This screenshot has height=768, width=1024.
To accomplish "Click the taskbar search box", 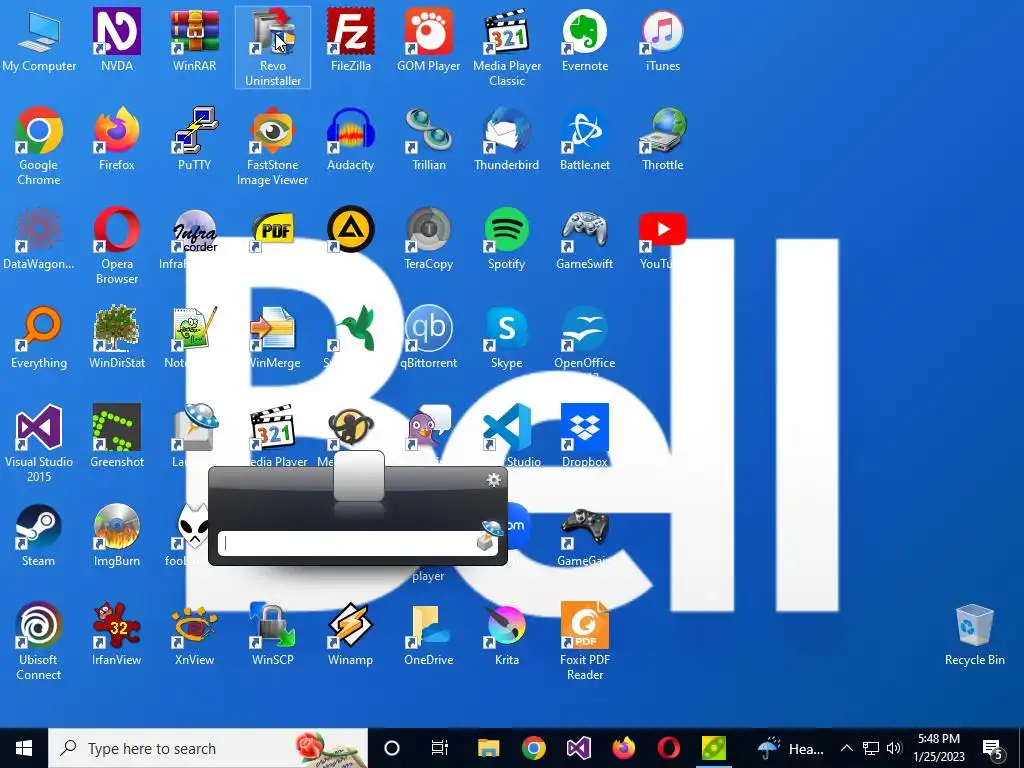I will coord(208,748).
